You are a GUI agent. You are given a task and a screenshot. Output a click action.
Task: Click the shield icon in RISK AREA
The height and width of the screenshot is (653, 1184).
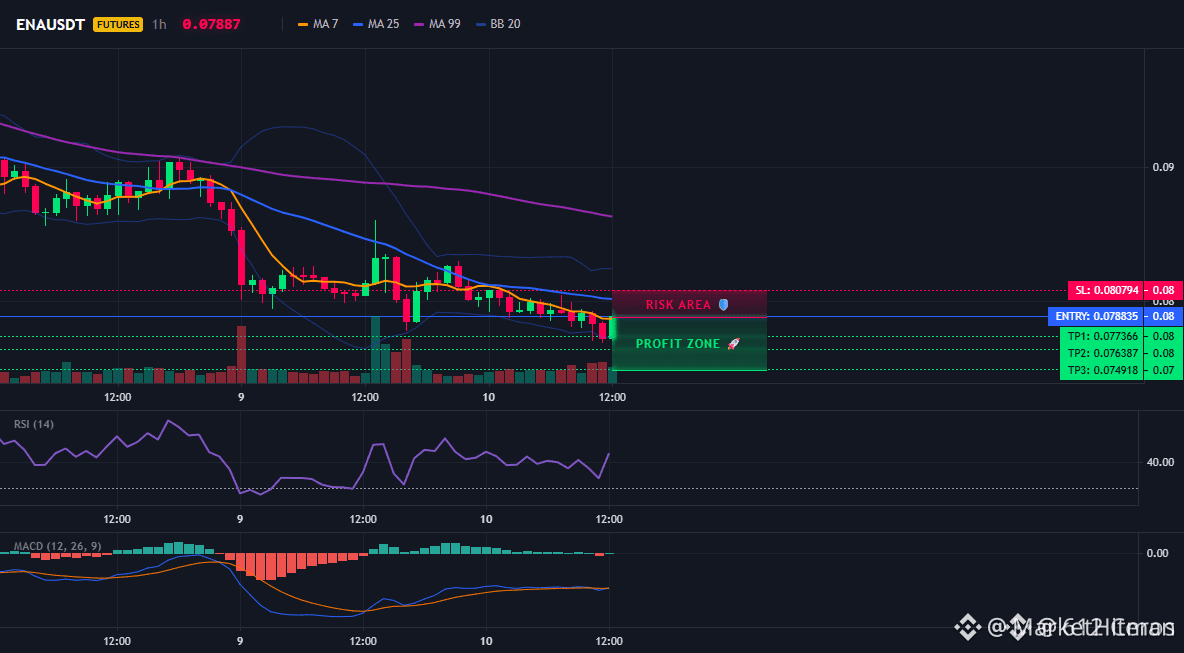pos(723,304)
